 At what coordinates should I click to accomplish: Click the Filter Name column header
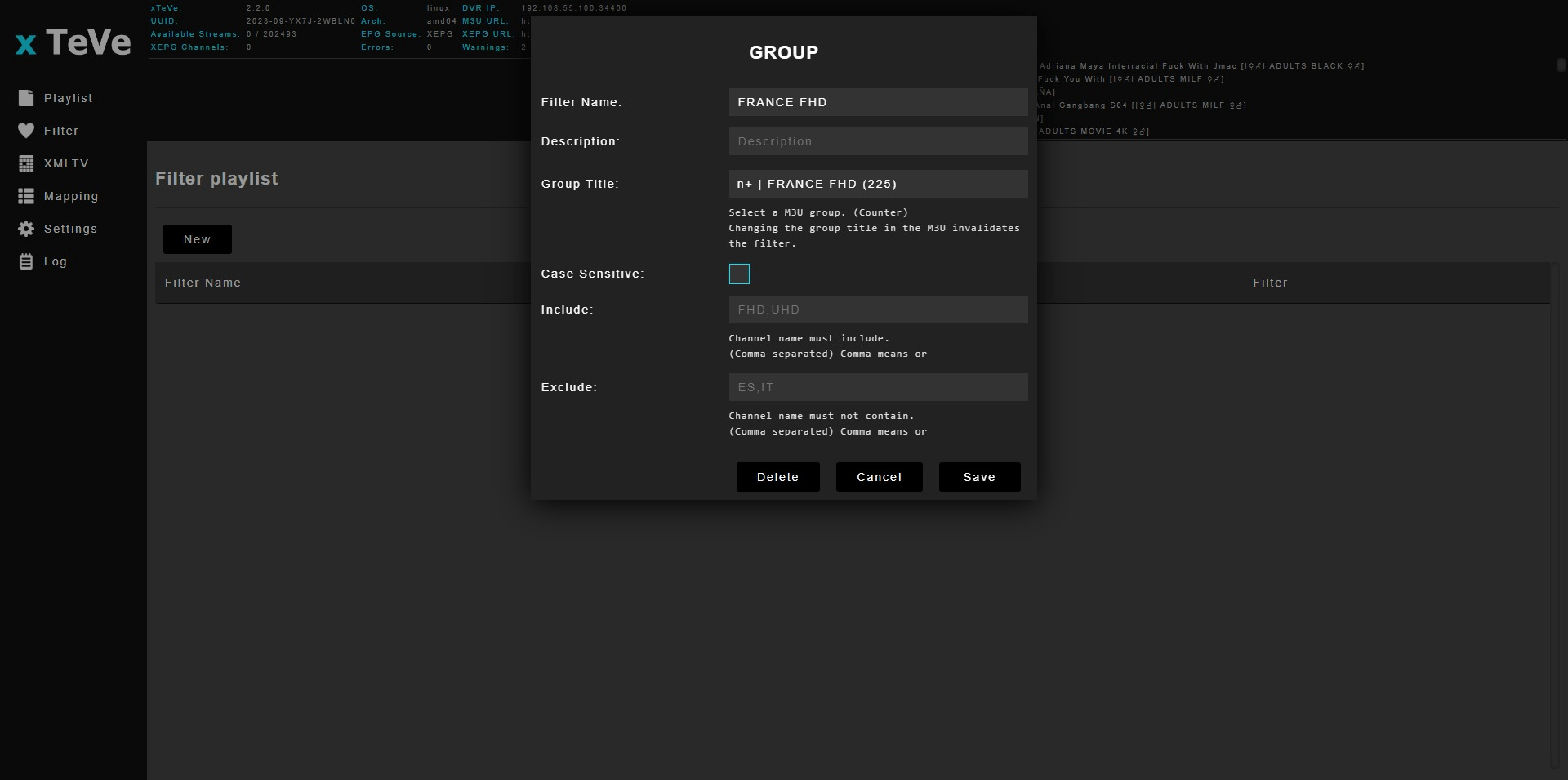pyautogui.click(x=203, y=283)
